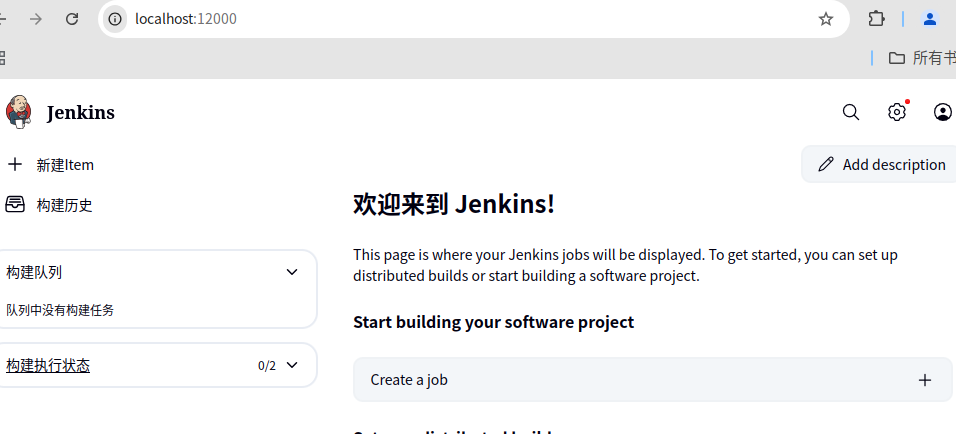
Task: View site information icon in address bar
Action: (115, 19)
